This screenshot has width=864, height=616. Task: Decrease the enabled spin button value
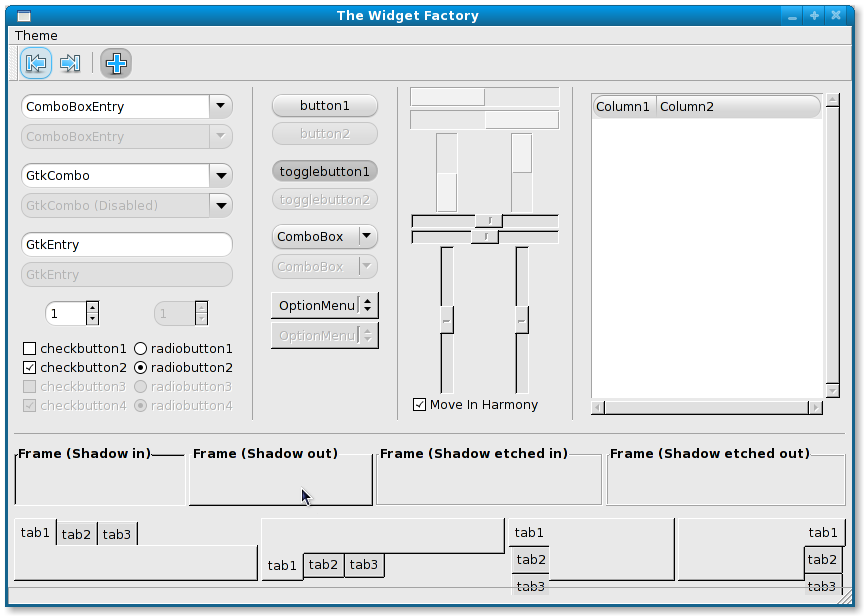[x=93, y=318]
